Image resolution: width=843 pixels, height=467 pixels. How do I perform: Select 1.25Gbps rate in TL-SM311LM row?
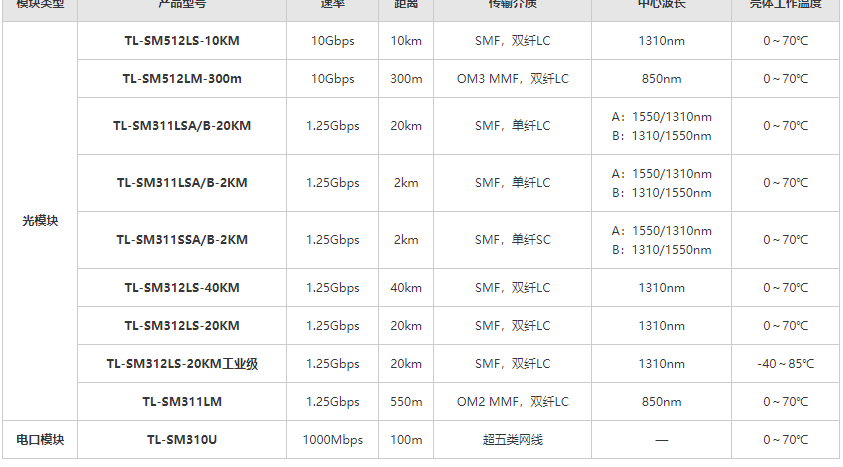coord(332,401)
